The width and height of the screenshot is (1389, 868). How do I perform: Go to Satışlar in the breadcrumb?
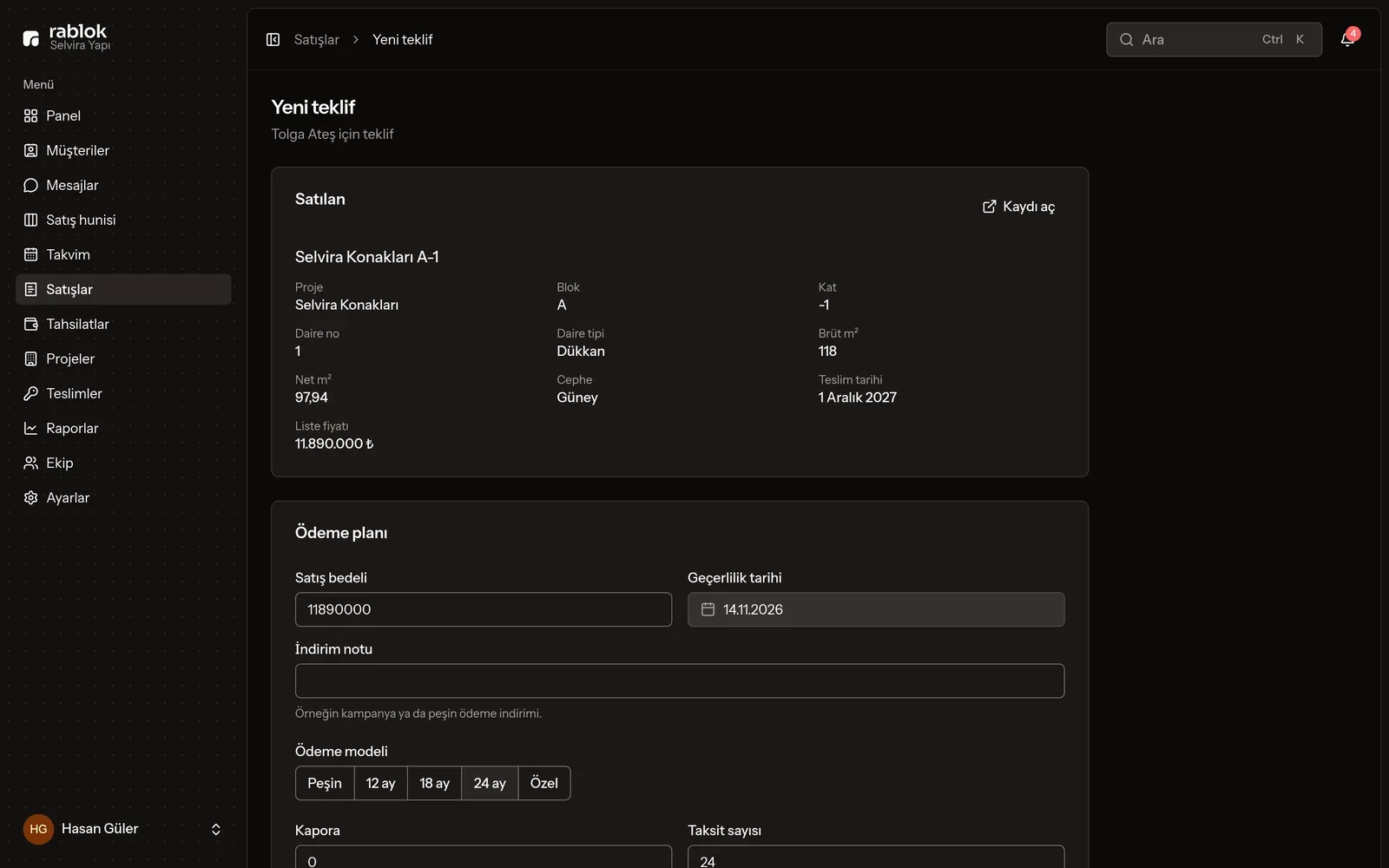click(316, 40)
